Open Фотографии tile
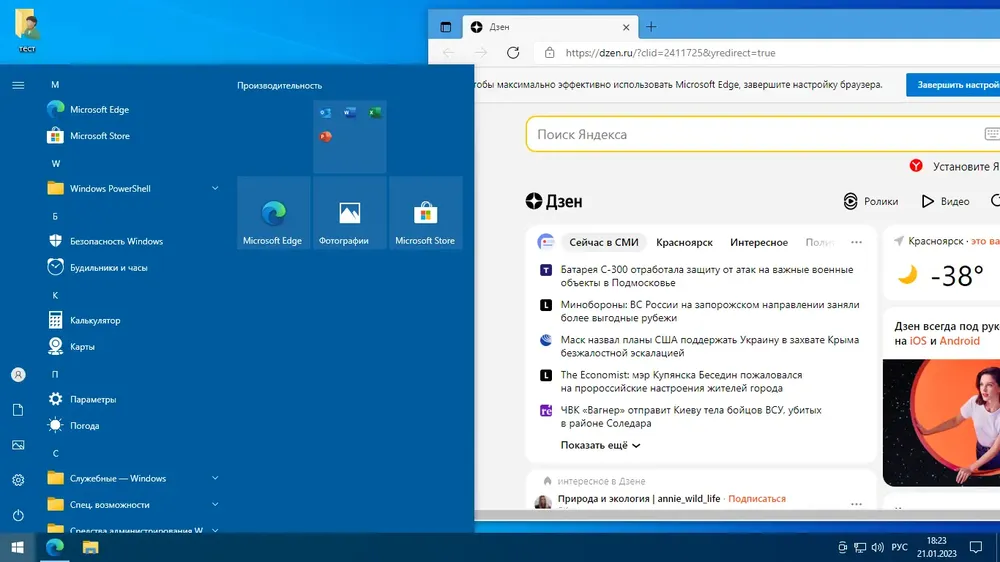Viewport: 1000px width, 562px height. [349, 212]
